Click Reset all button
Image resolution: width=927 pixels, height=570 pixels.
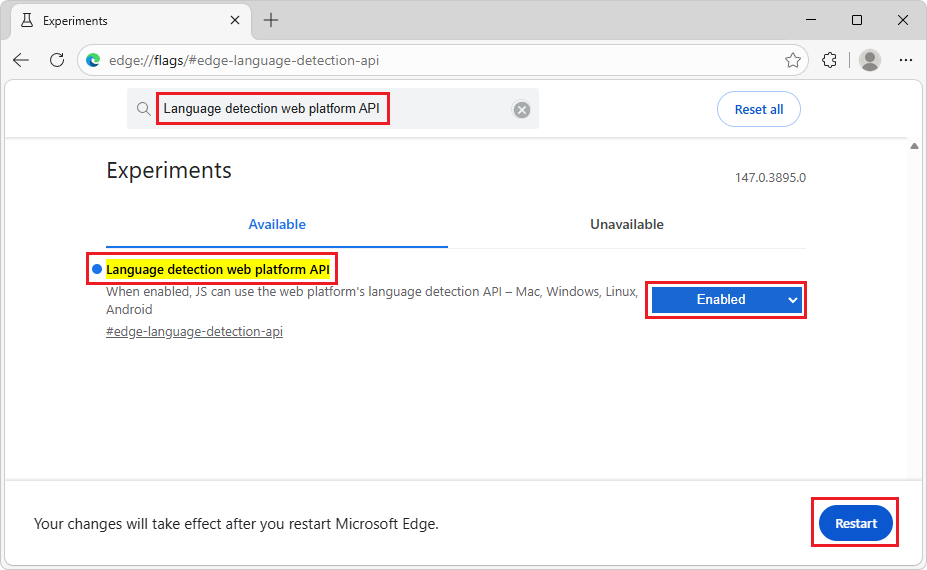click(x=759, y=109)
